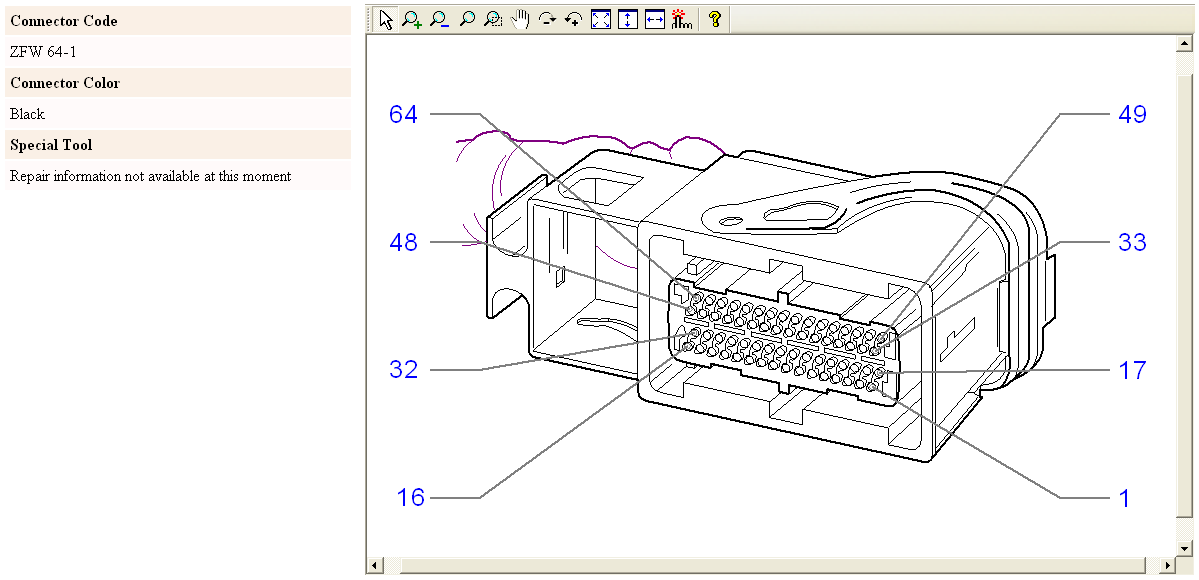
Task: Click pin label 64 on the diagram
Action: (x=403, y=115)
